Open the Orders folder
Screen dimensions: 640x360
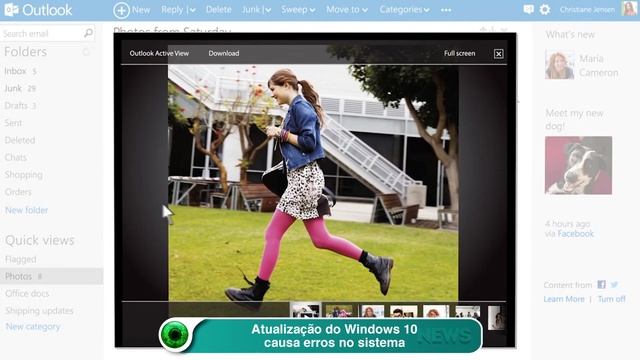[x=18, y=192]
